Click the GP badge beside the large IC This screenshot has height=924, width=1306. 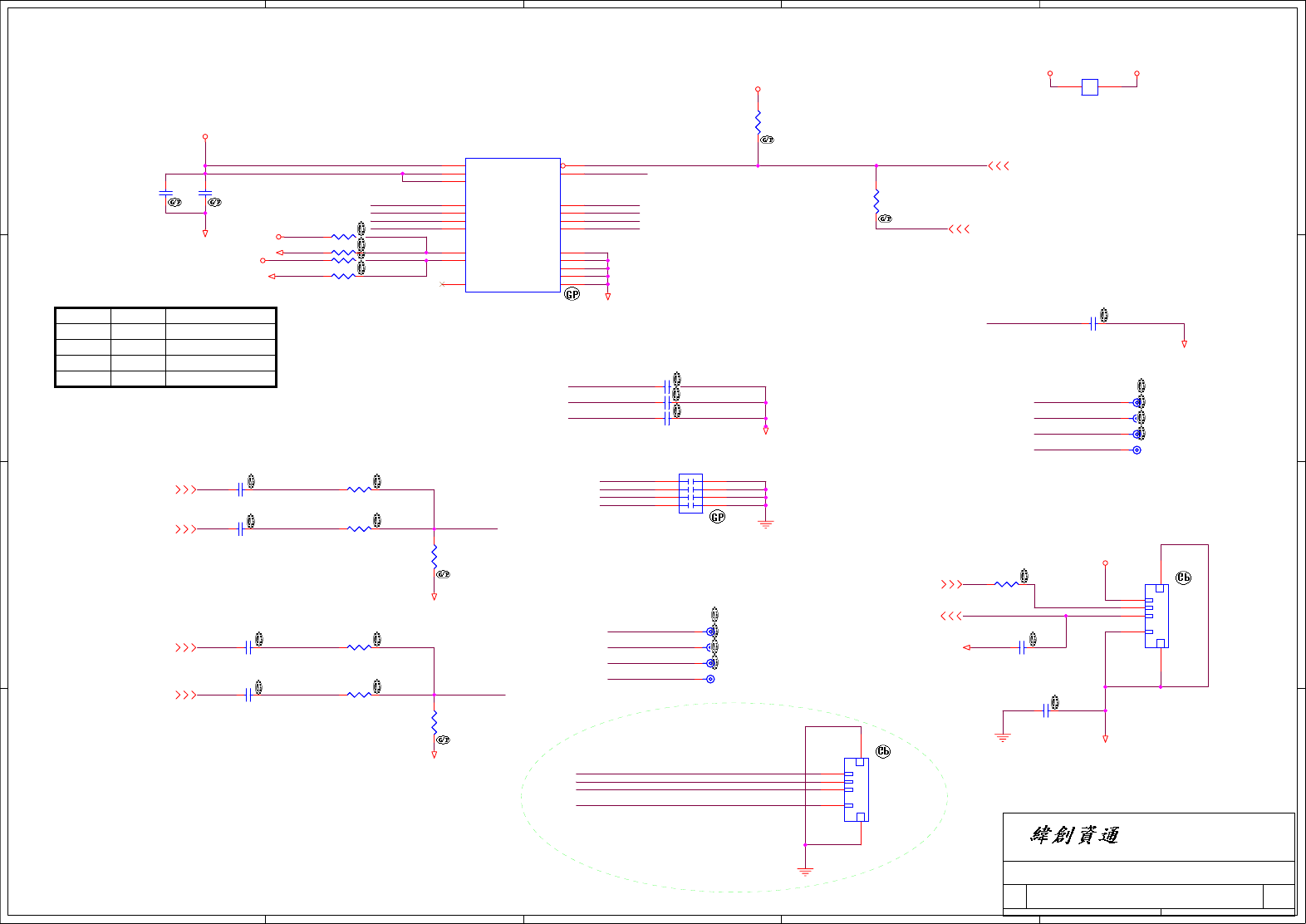tap(572, 294)
